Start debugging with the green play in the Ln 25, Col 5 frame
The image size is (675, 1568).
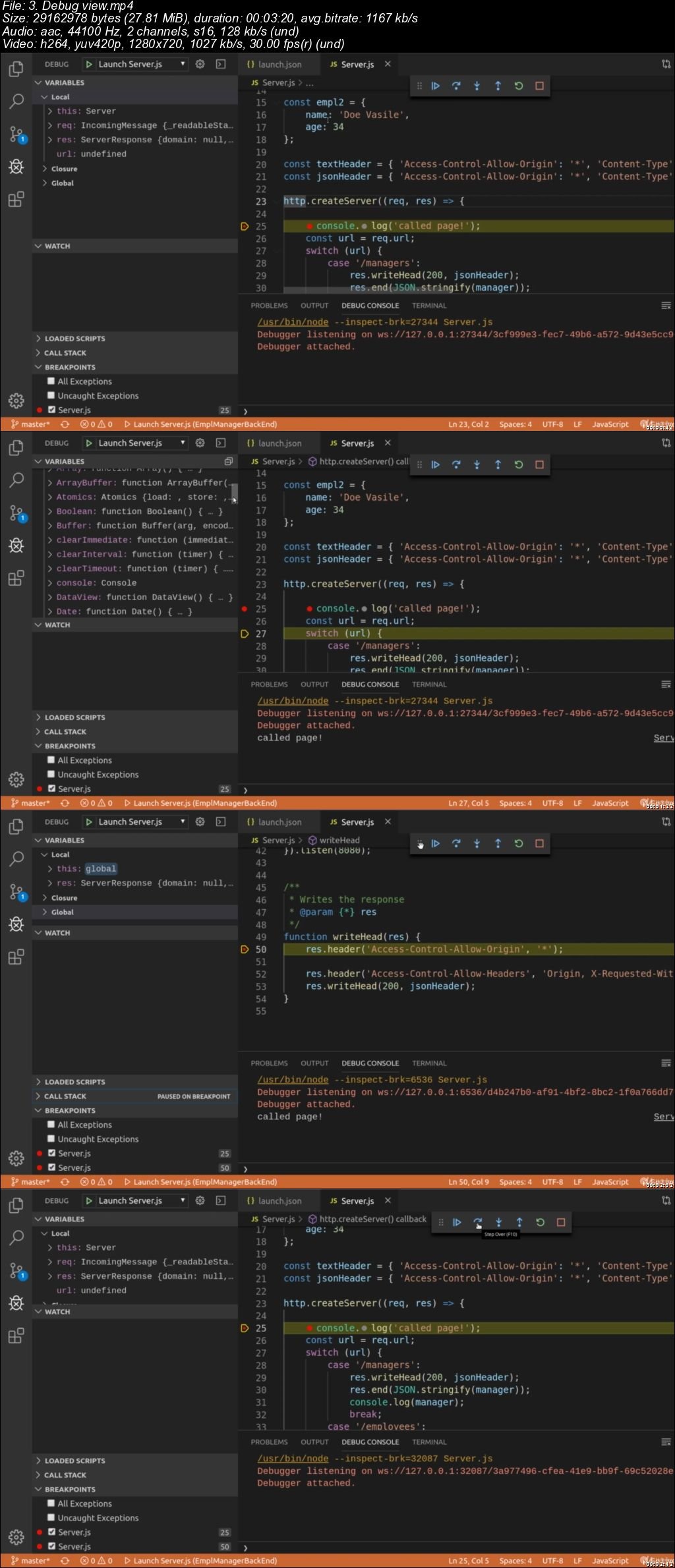tap(89, 1200)
